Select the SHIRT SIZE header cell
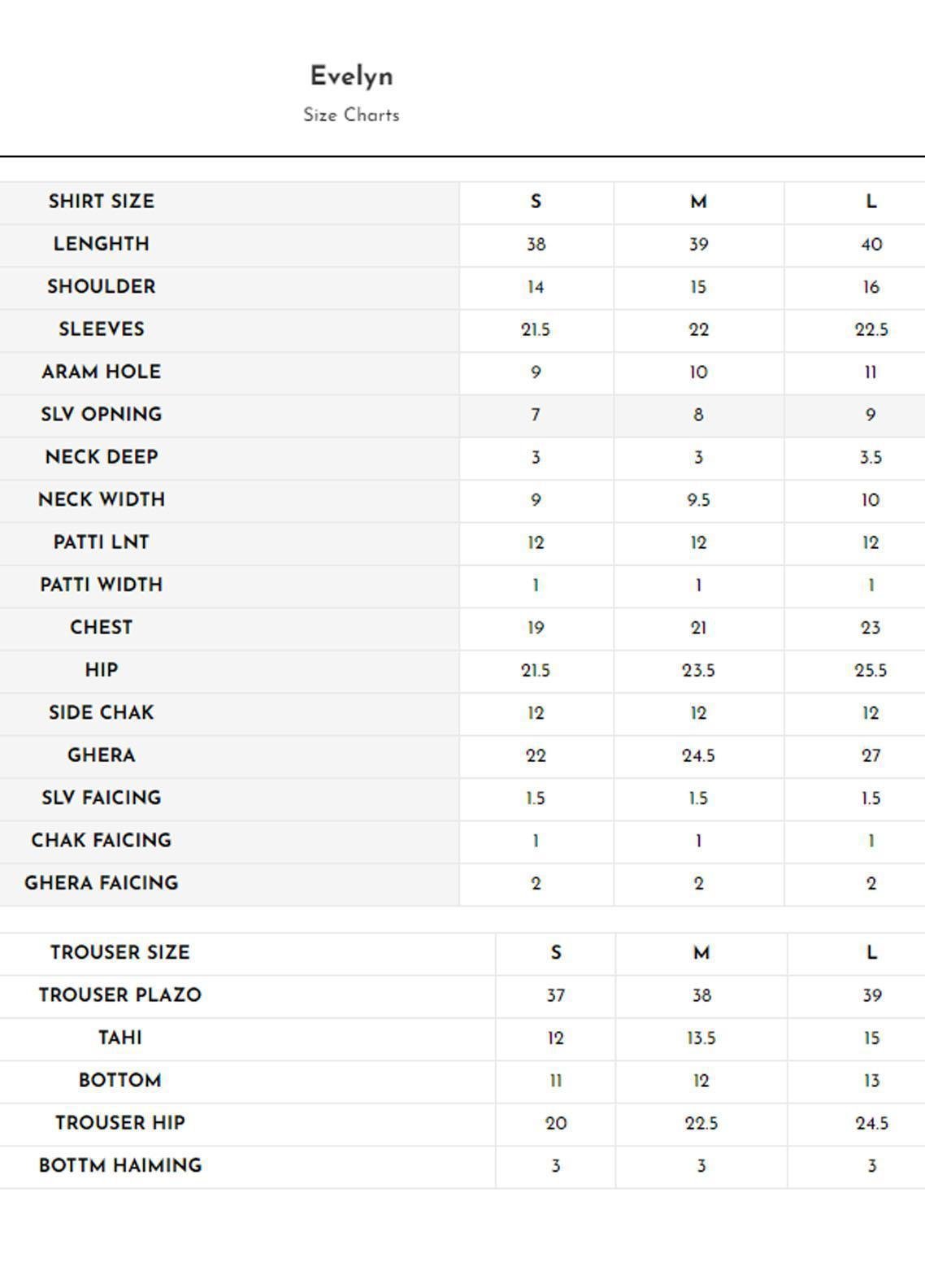This screenshot has height=1288, width=925. (102, 202)
